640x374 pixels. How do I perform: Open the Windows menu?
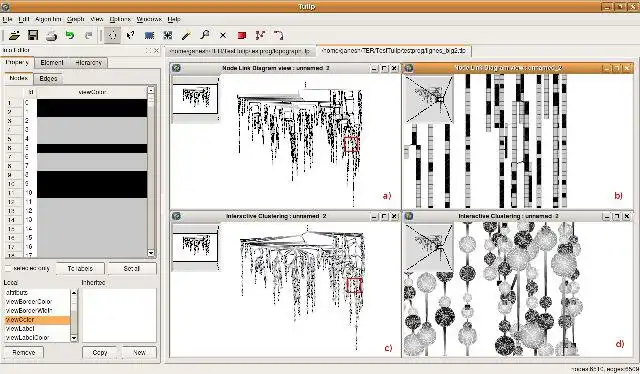coord(149,19)
